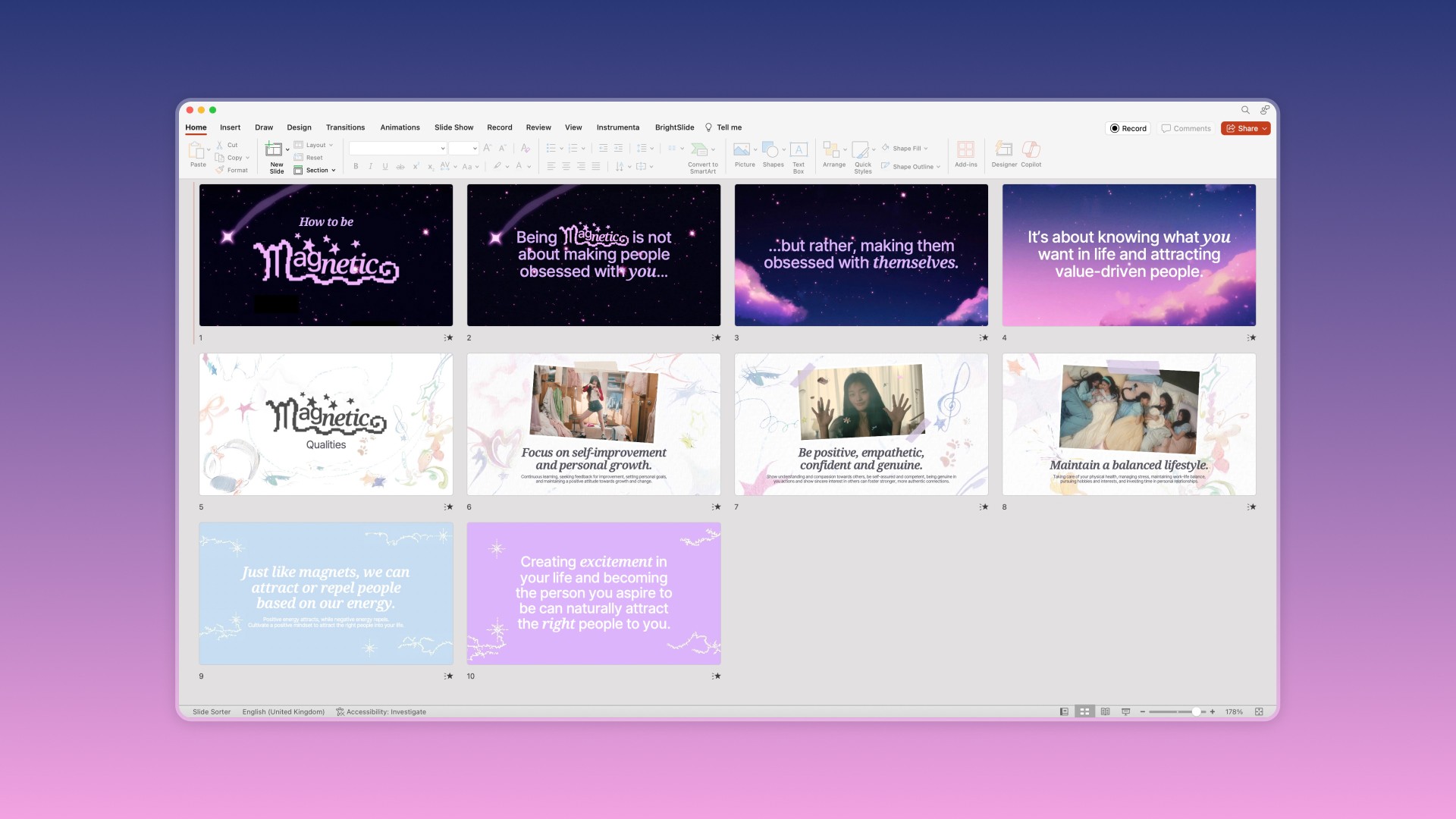Open the Layout dropdown
1456x819 pixels.
[x=316, y=145]
